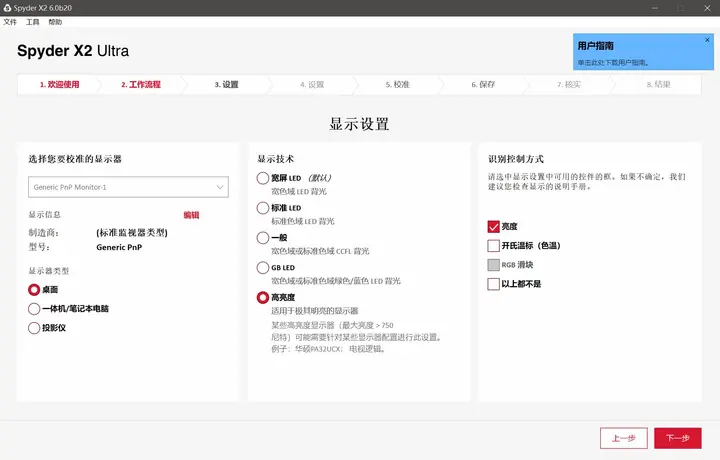Click 用户指南 download link text
720x460 pixels.
[613, 62]
